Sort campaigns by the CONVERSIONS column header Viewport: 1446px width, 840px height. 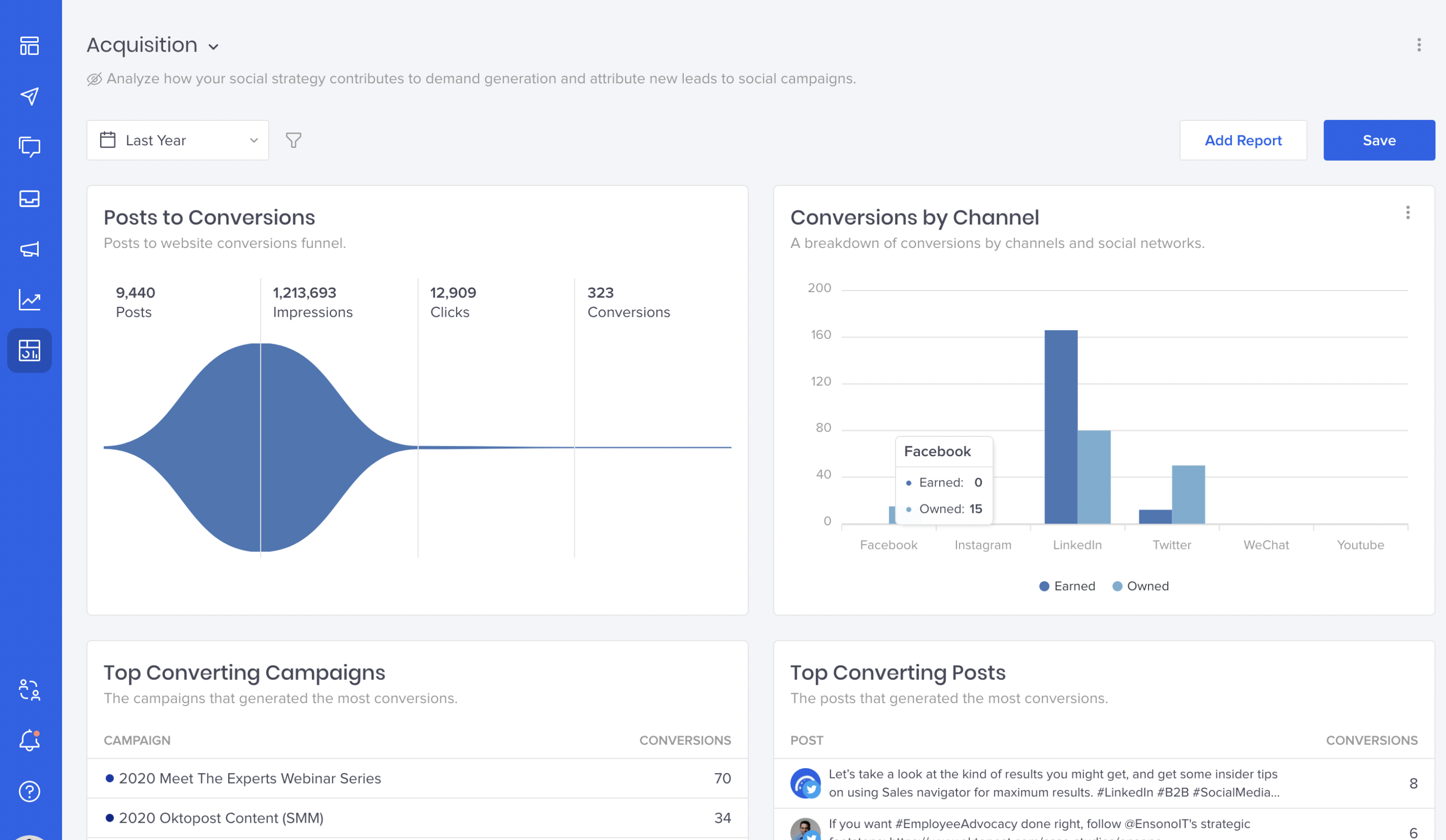pos(685,740)
